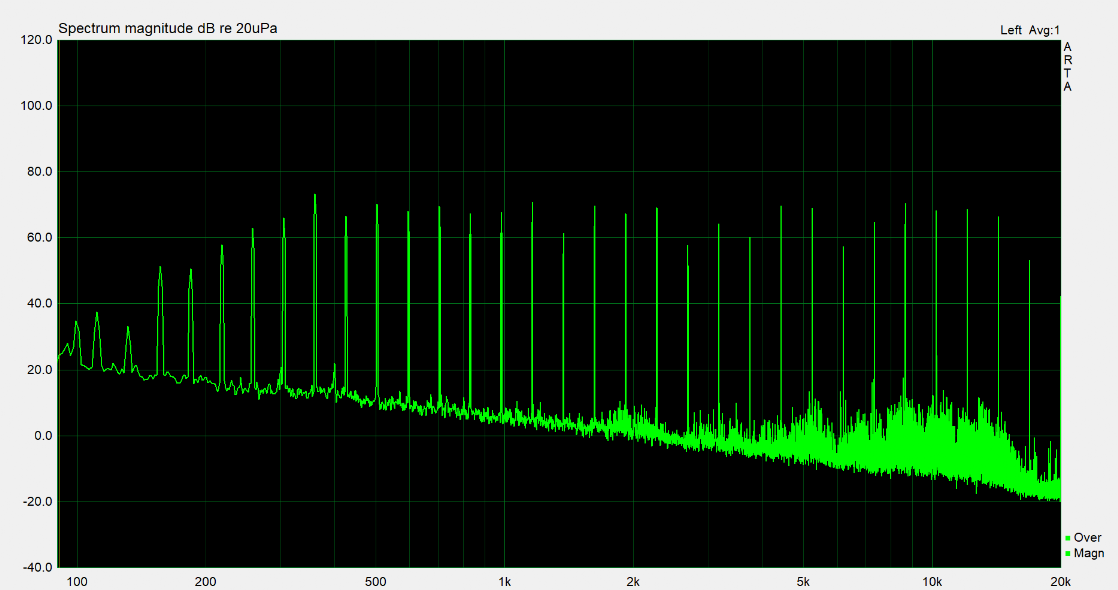The image size is (1118, 590).
Task: Click the green Magn legend swatch
Action: [1067, 554]
